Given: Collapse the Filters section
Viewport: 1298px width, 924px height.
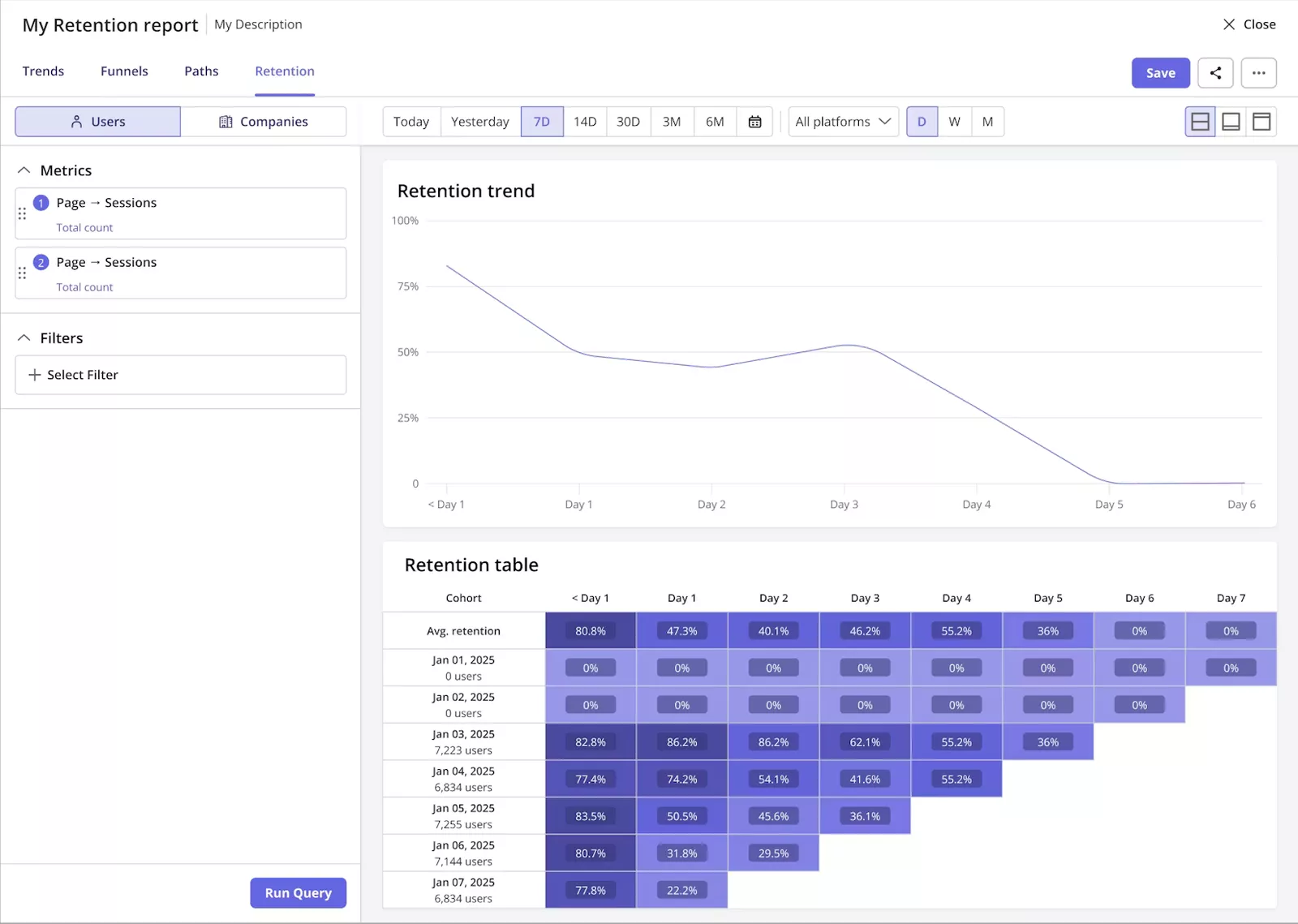Looking at the screenshot, I should 24,338.
